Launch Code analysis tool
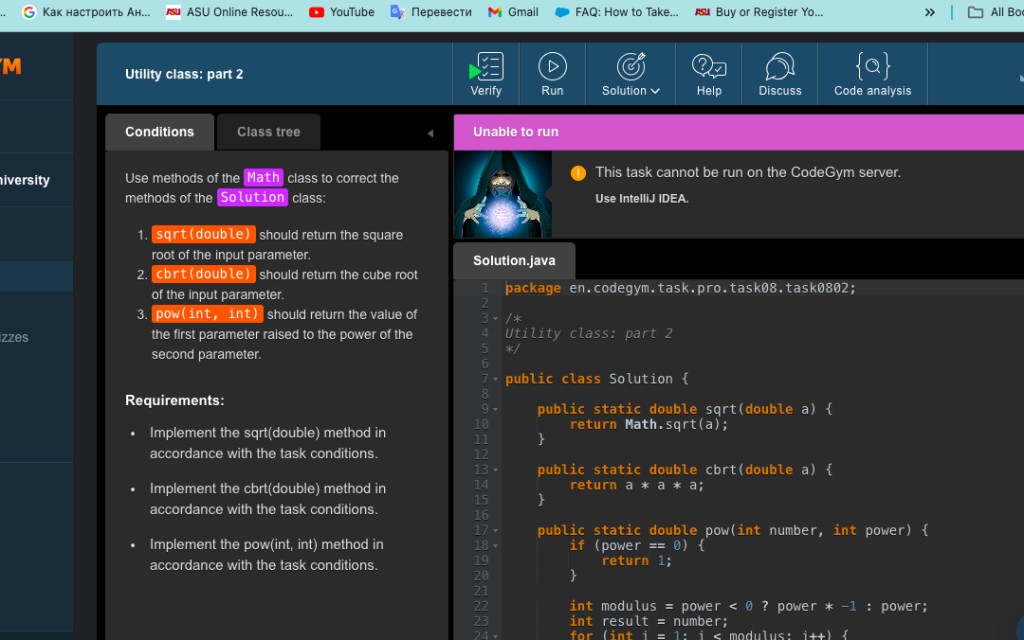Image resolution: width=1024 pixels, height=640 pixels. pyautogui.click(x=872, y=74)
